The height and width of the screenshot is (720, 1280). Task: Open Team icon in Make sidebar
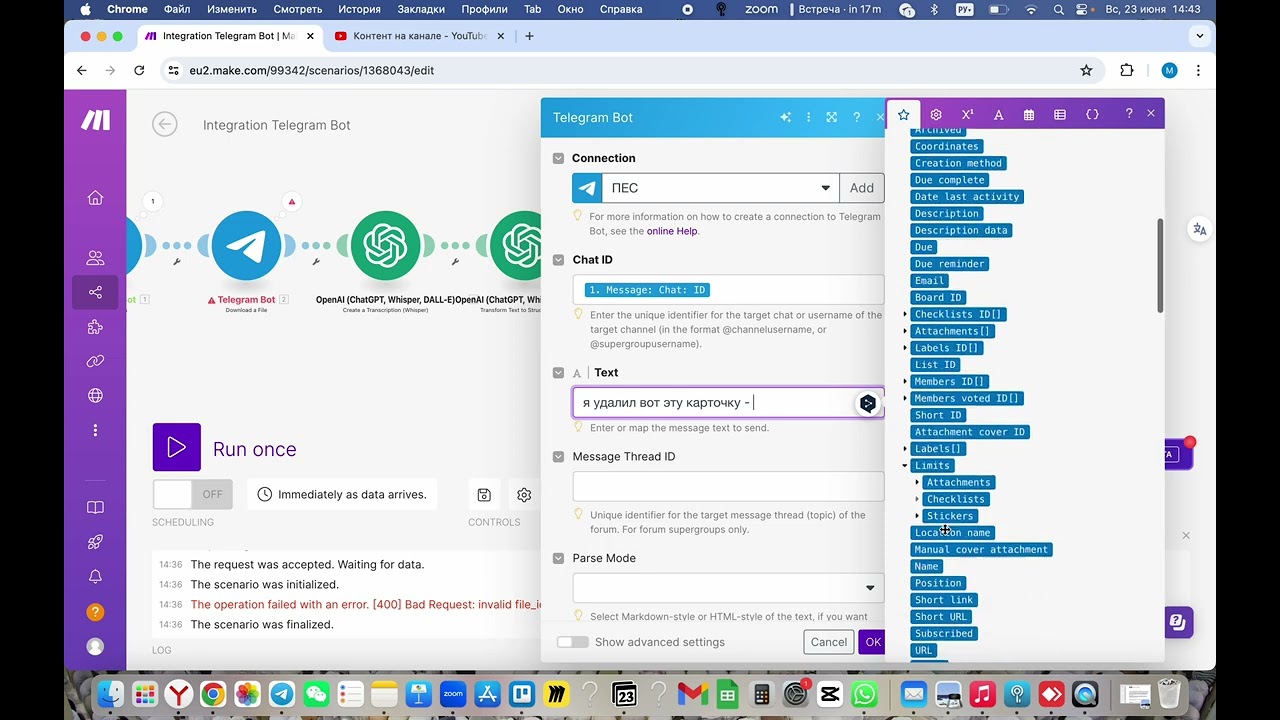tap(95, 258)
